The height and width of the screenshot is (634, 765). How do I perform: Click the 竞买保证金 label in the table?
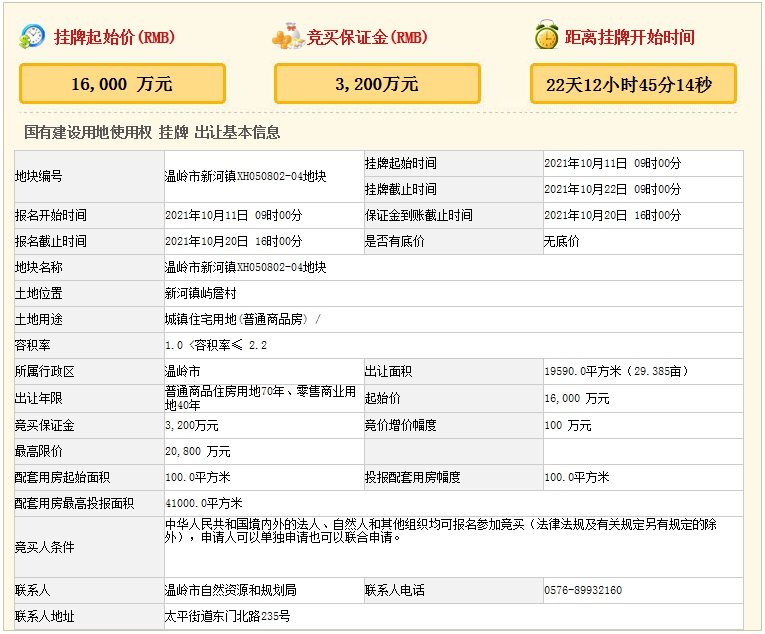click(x=45, y=425)
